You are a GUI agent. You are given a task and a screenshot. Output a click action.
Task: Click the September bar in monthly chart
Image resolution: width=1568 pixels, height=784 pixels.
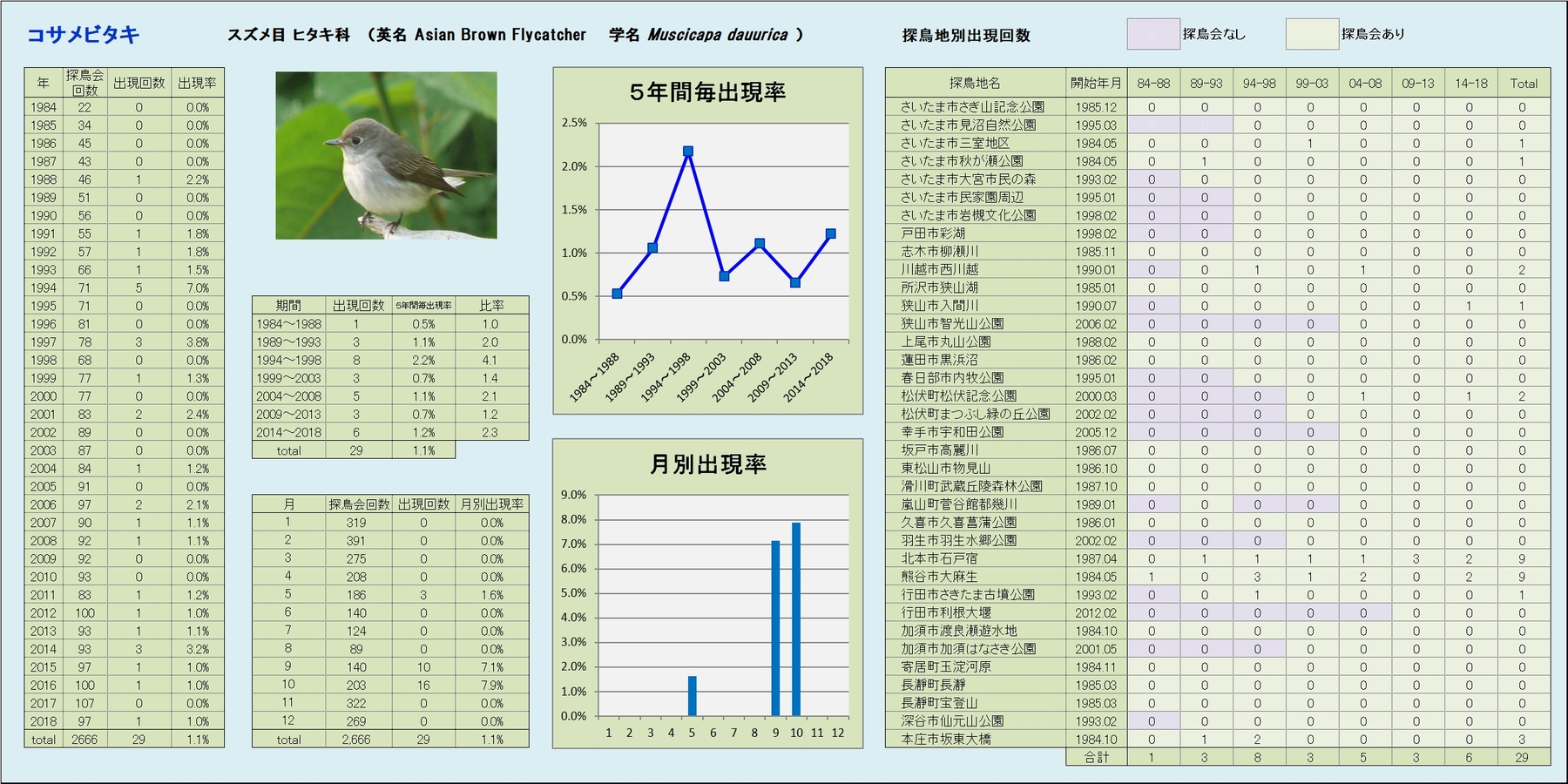775,628
